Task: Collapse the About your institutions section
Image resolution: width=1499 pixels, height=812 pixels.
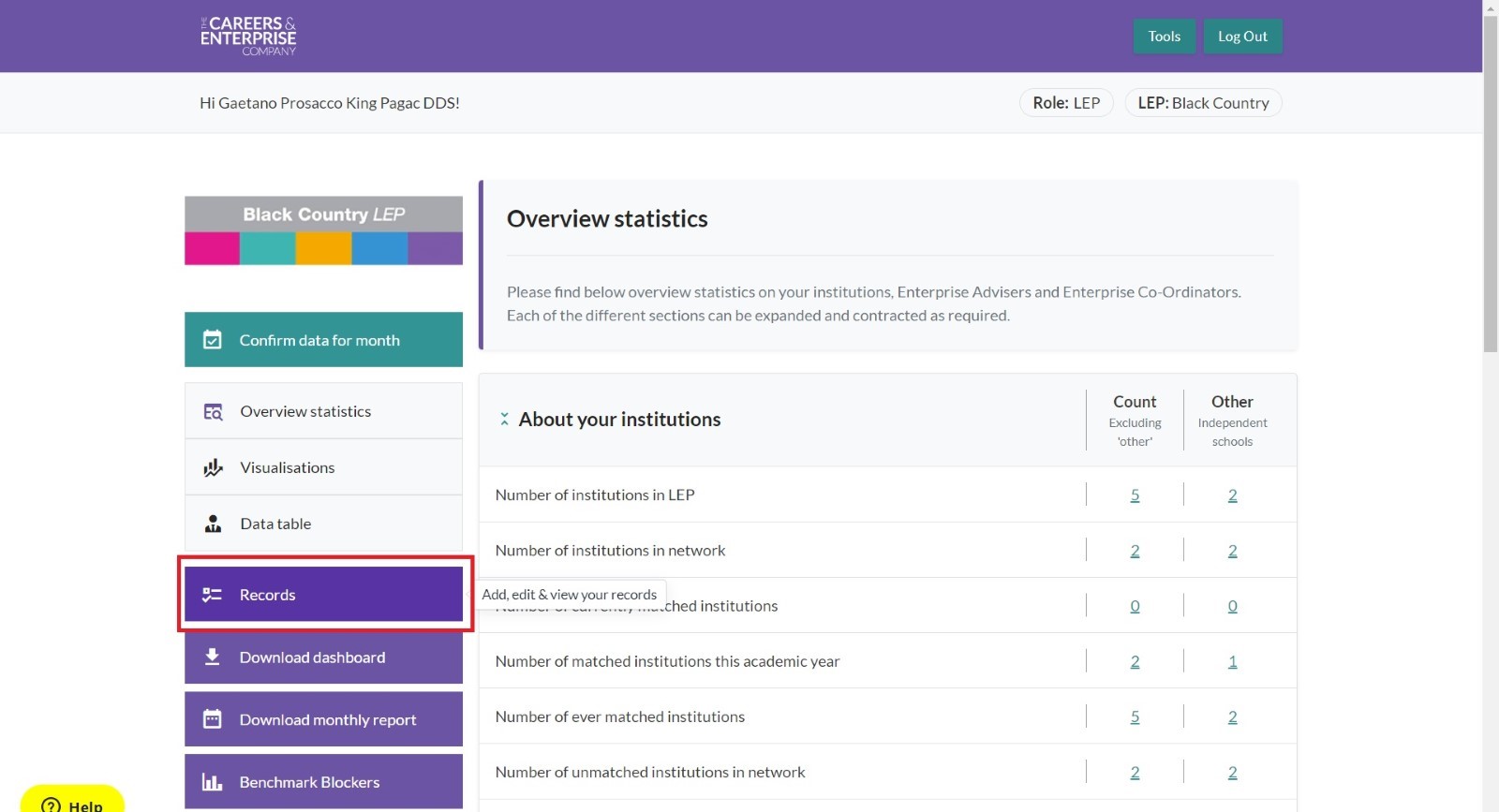Action: [504, 420]
